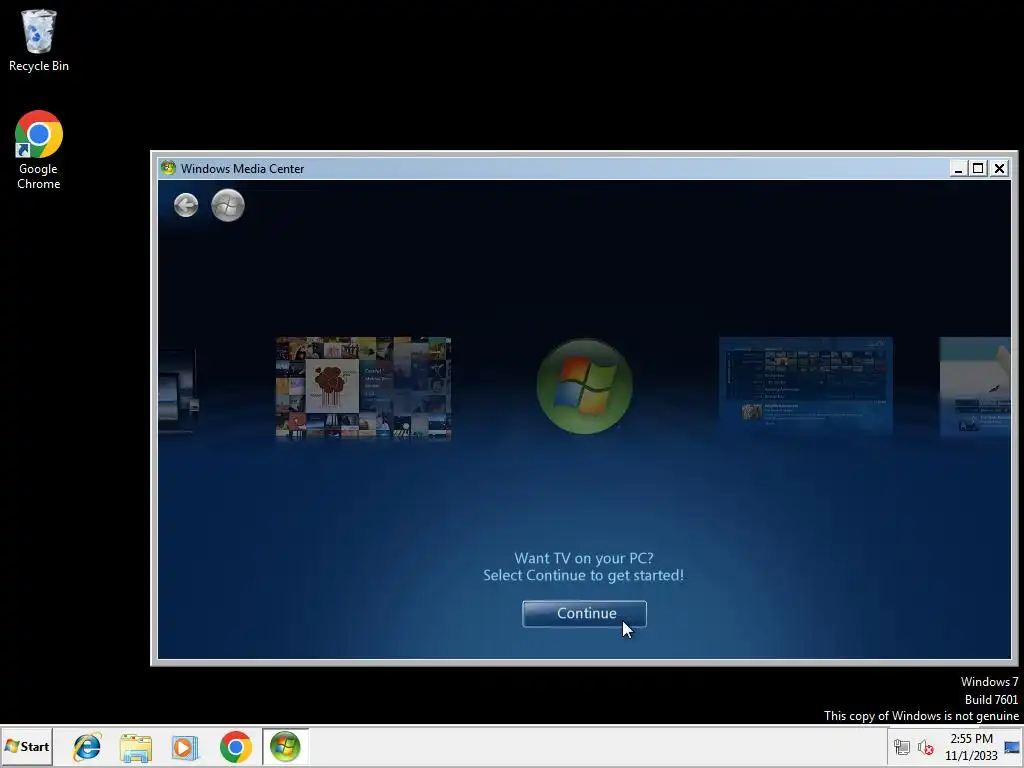Viewport: 1024px width, 768px height.
Task: Click the Windows Media Center title bar icon
Action: (x=168, y=168)
